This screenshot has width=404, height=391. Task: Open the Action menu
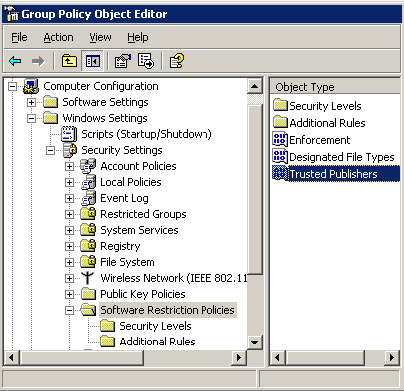click(58, 37)
